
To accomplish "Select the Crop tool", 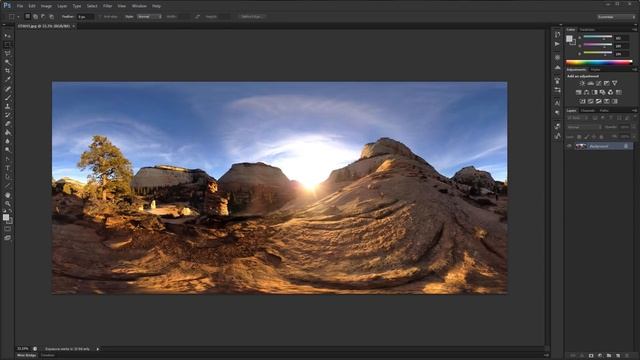I will [x=7, y=71].
